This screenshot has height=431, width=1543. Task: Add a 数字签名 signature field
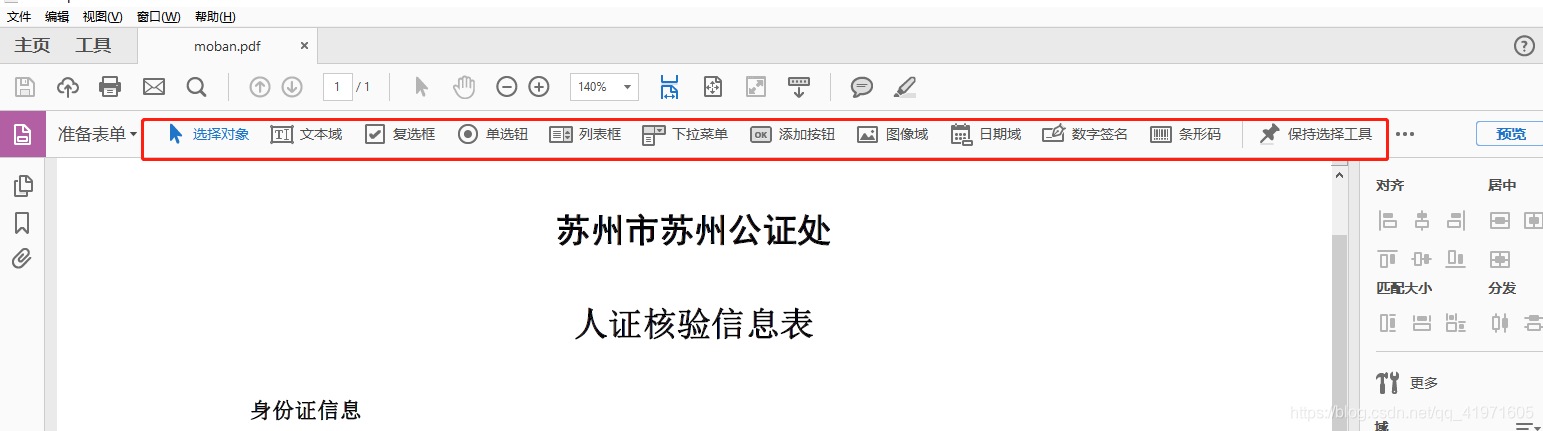[x=1085, y=134]
